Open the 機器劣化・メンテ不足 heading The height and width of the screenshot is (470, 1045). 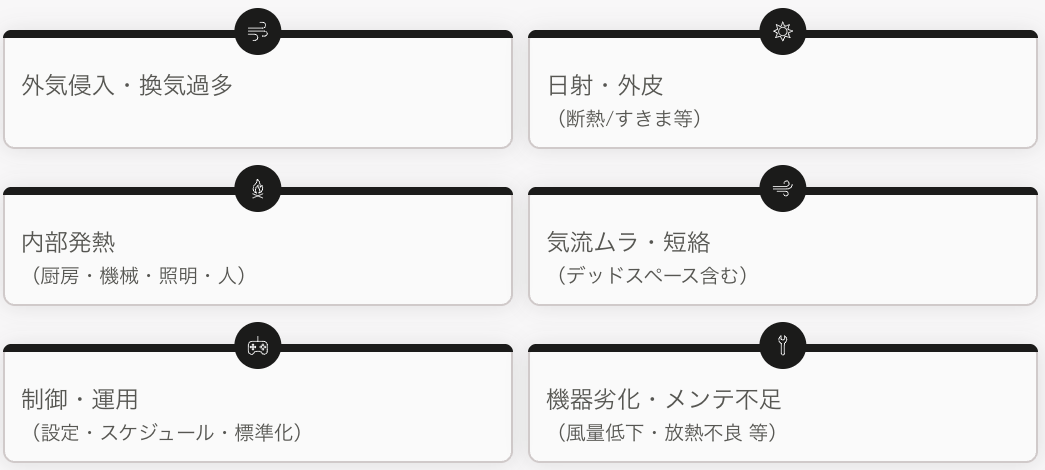(664, 400)
